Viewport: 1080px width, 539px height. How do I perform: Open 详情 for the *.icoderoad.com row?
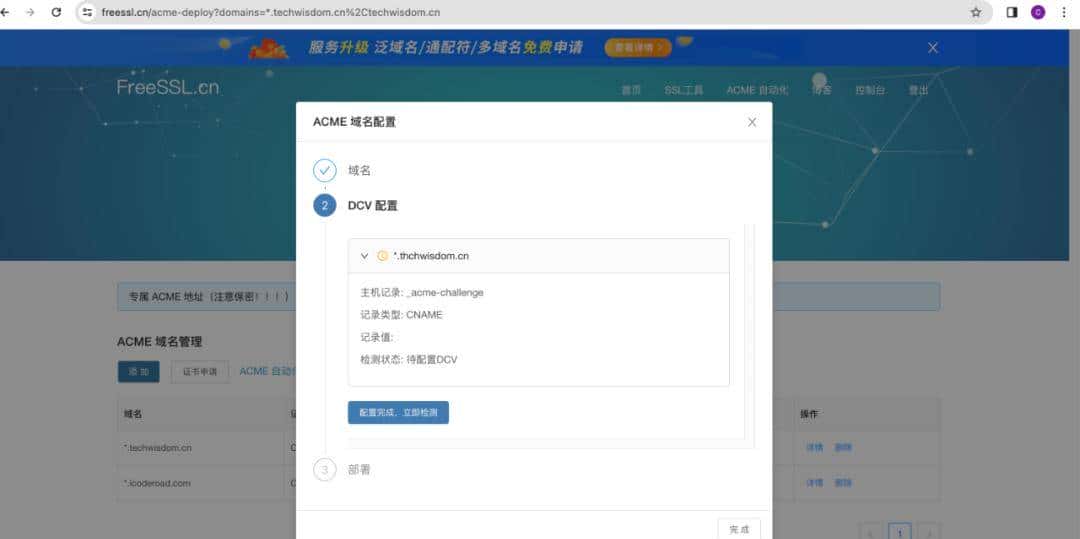point(814,483)
